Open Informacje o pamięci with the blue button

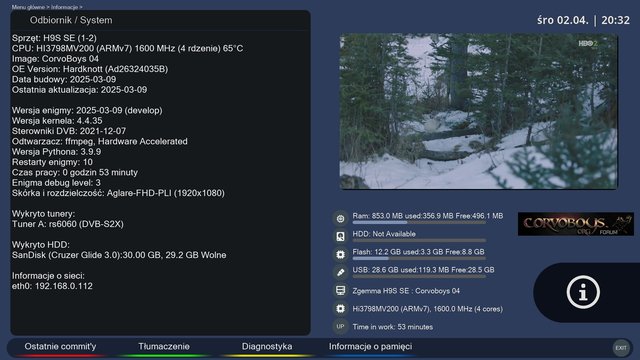click(370, 347)
